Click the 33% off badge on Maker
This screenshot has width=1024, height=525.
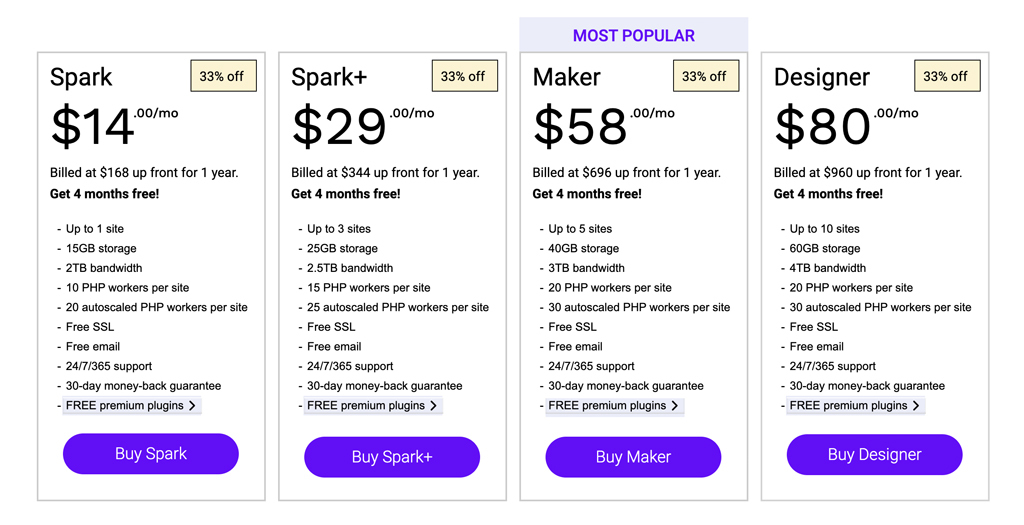pyautogui.click(x=705, y=76)
